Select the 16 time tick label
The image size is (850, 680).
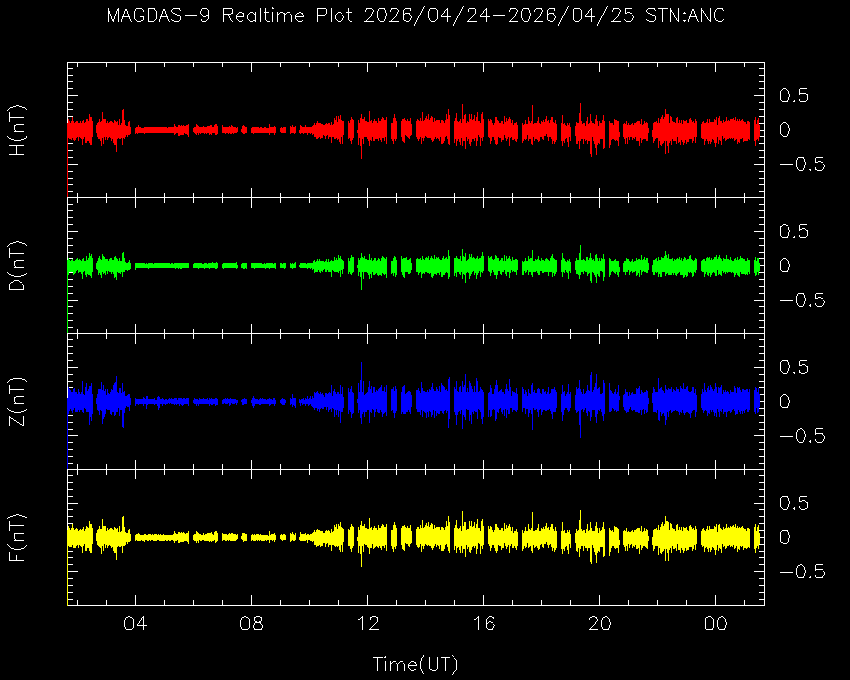(484, 624)
